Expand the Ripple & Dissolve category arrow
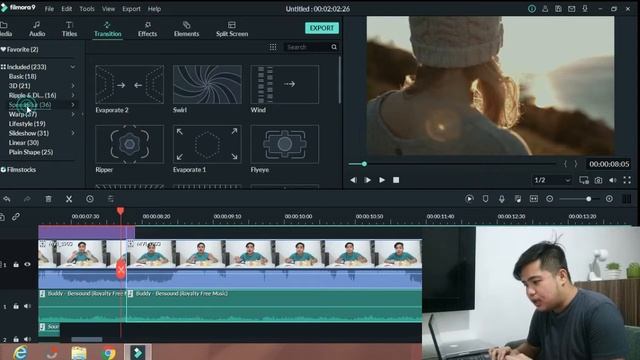This screenshot has width=640, height=360. 73,95
